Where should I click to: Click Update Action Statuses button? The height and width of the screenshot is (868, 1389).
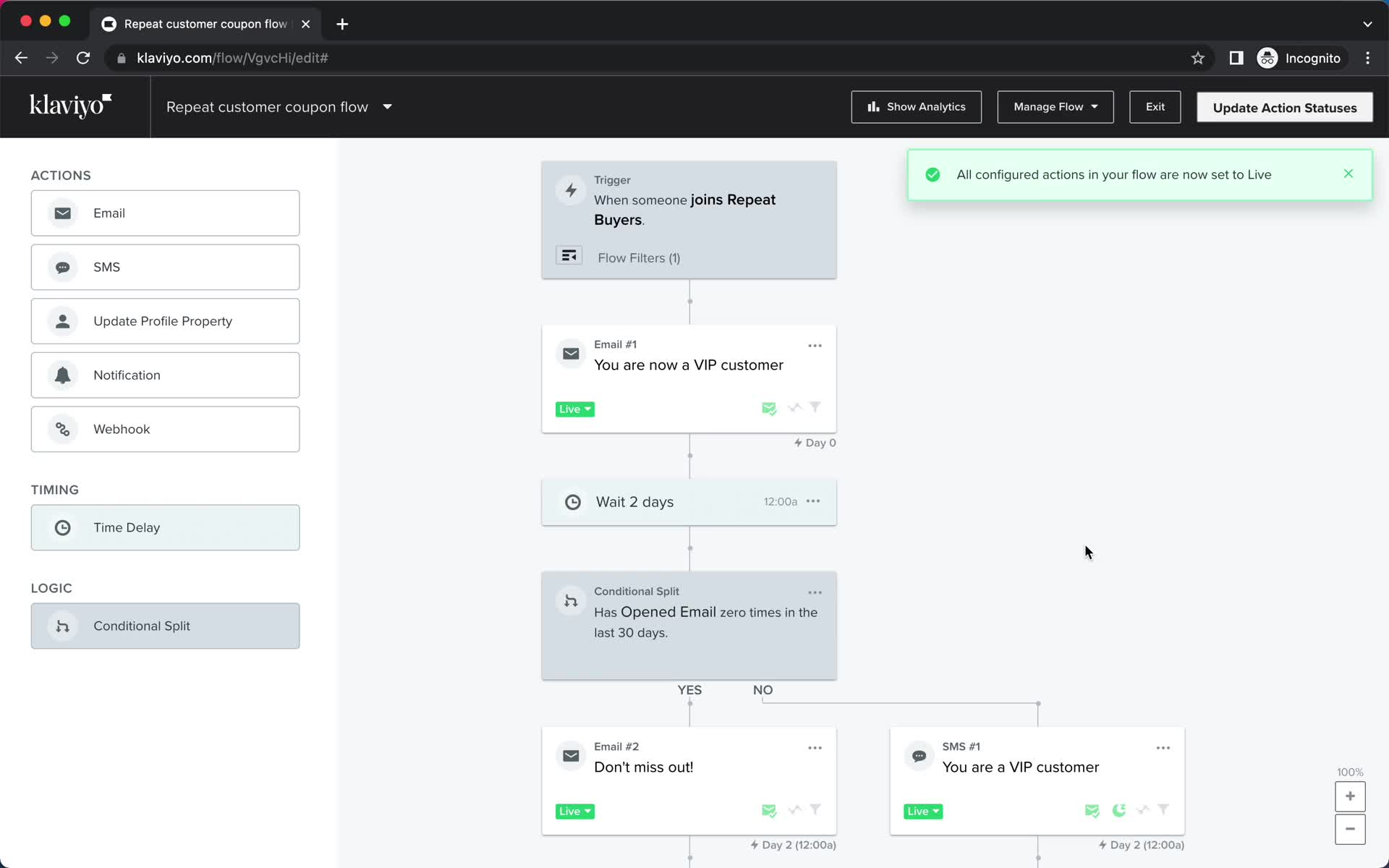click(1284, 106)
